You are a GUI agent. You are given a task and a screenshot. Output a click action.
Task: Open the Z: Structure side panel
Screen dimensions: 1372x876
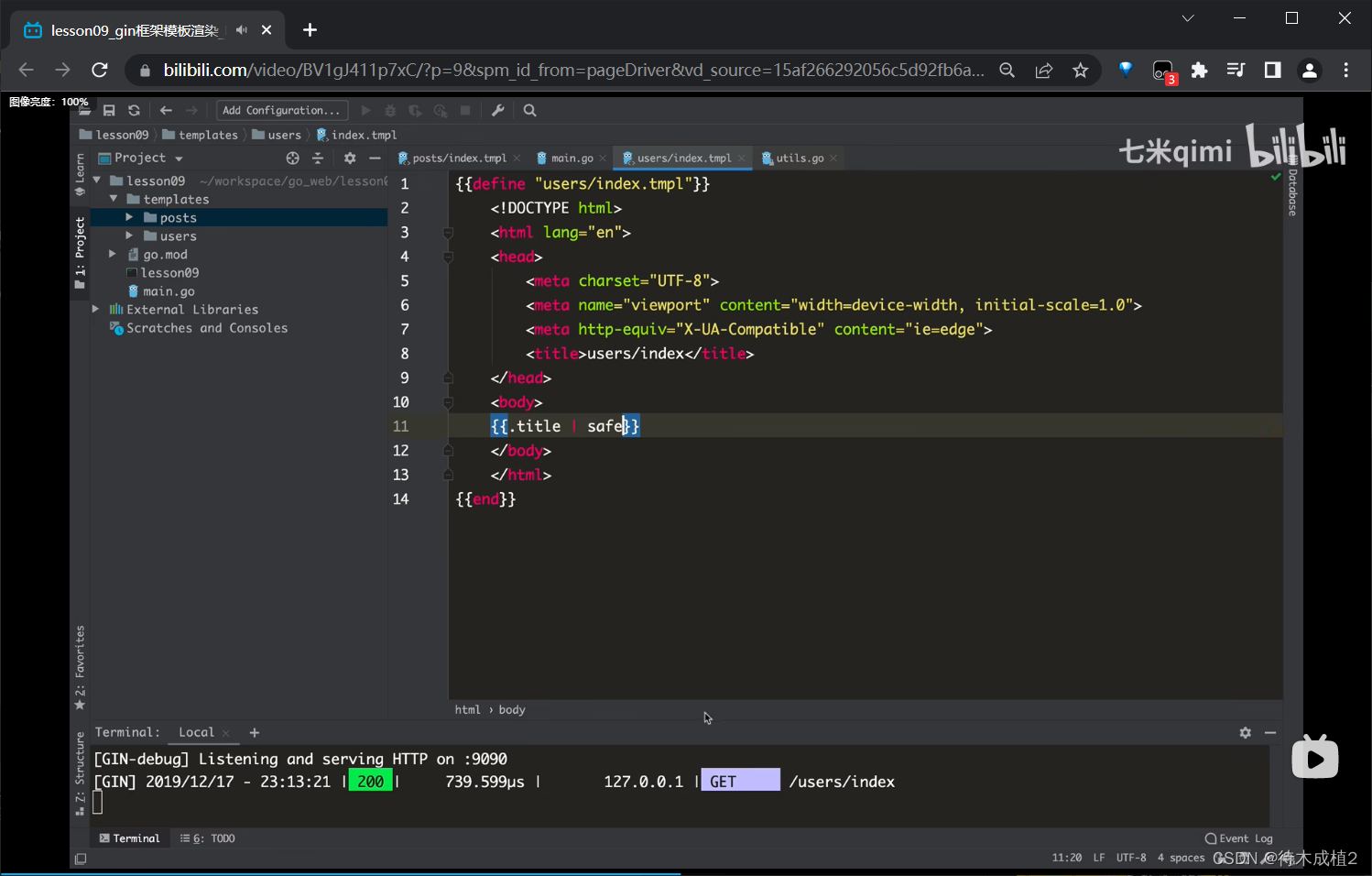[x=80, y=774]
